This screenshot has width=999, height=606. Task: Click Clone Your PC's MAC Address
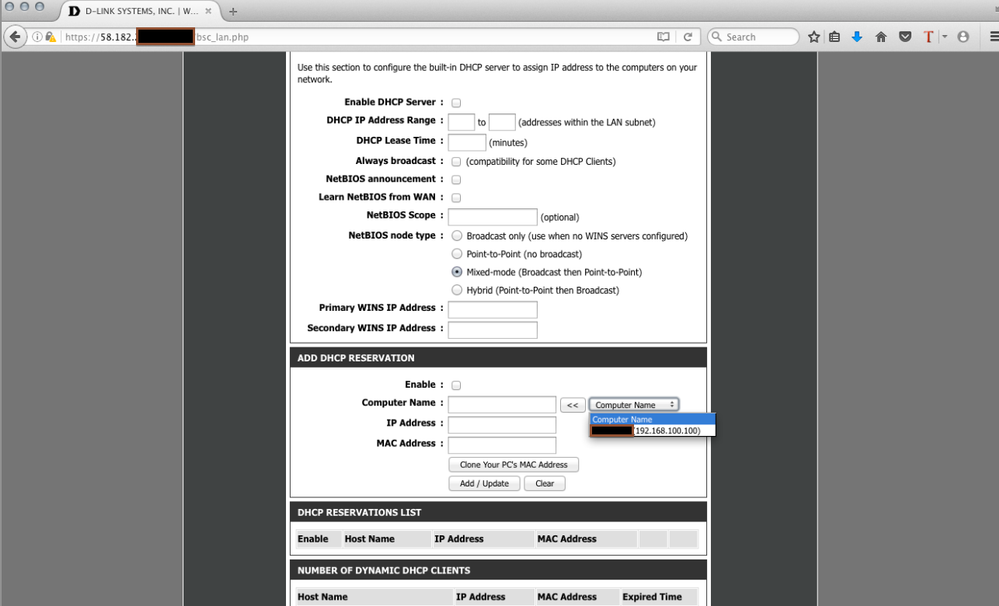(x=514, y=465)
